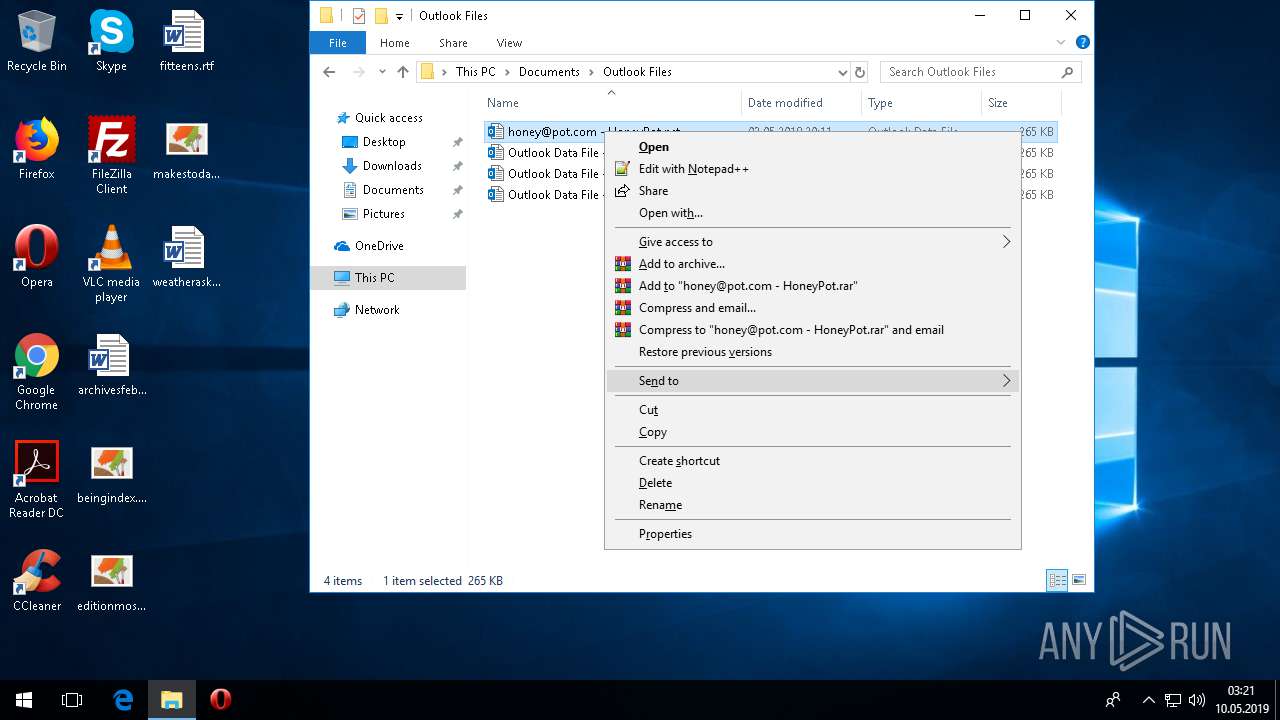
Task: Sort files by Name column header
Action: click(x=612, y=103)
